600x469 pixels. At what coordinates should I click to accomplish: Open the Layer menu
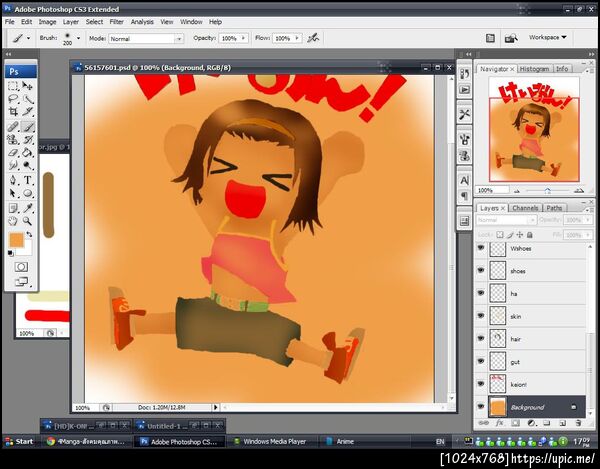(71, 22)
